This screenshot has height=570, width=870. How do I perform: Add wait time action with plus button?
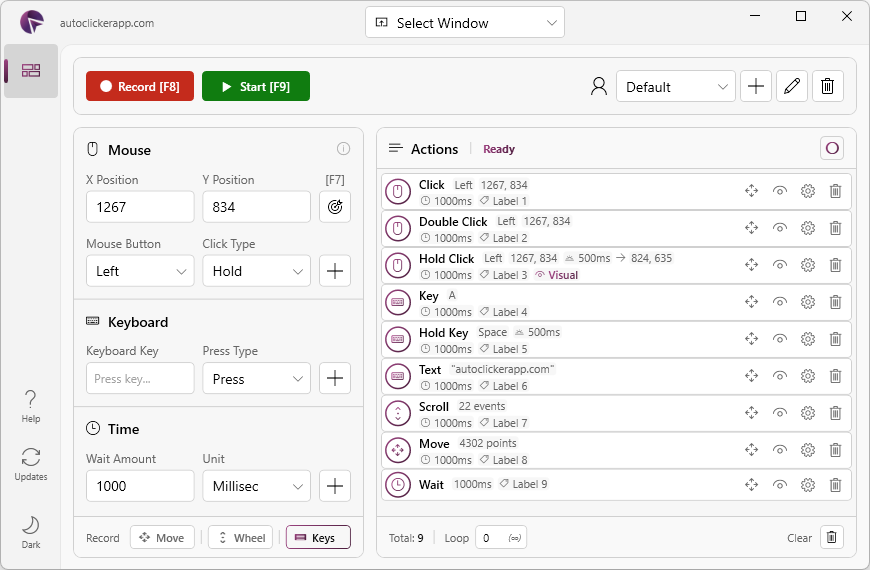pos(335,486)
